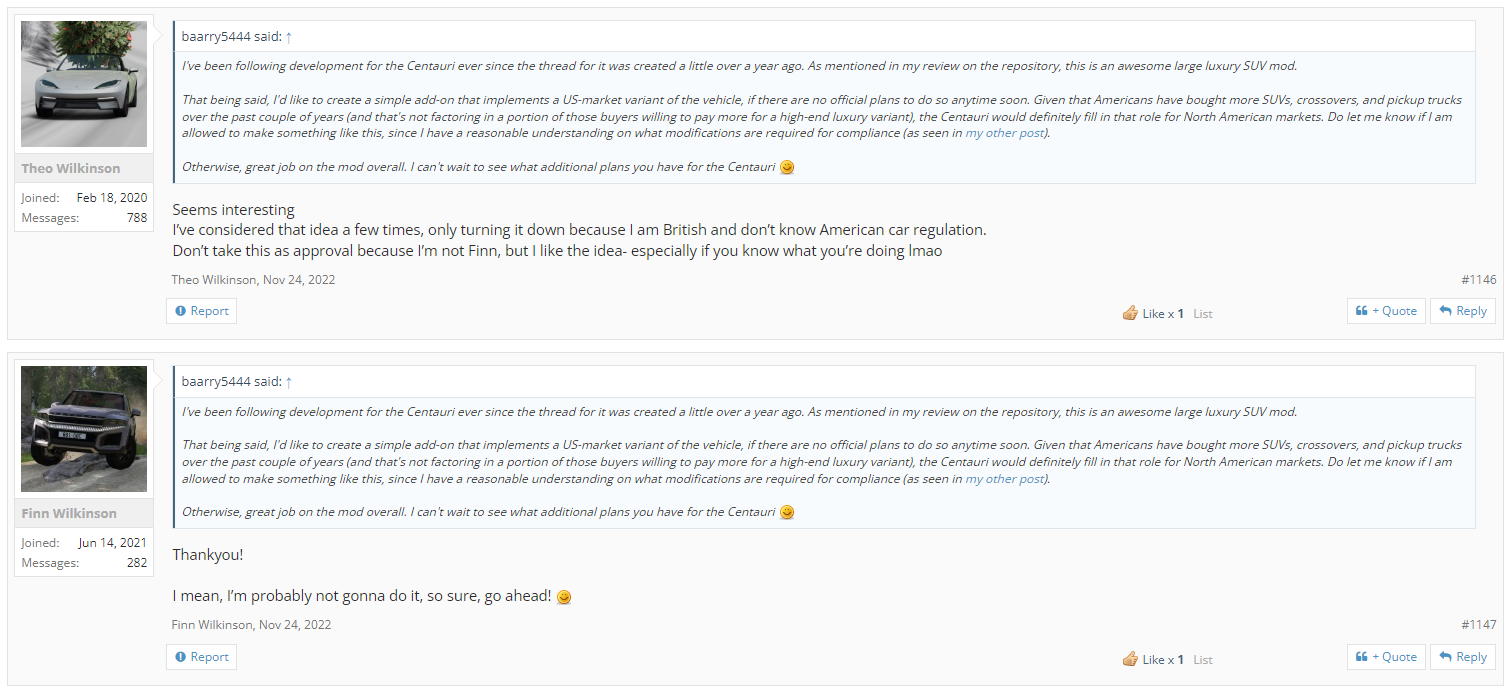Open Finn Wilkinson's profile name link
Screen dimensions: 1512x695
tap(70, 513)
